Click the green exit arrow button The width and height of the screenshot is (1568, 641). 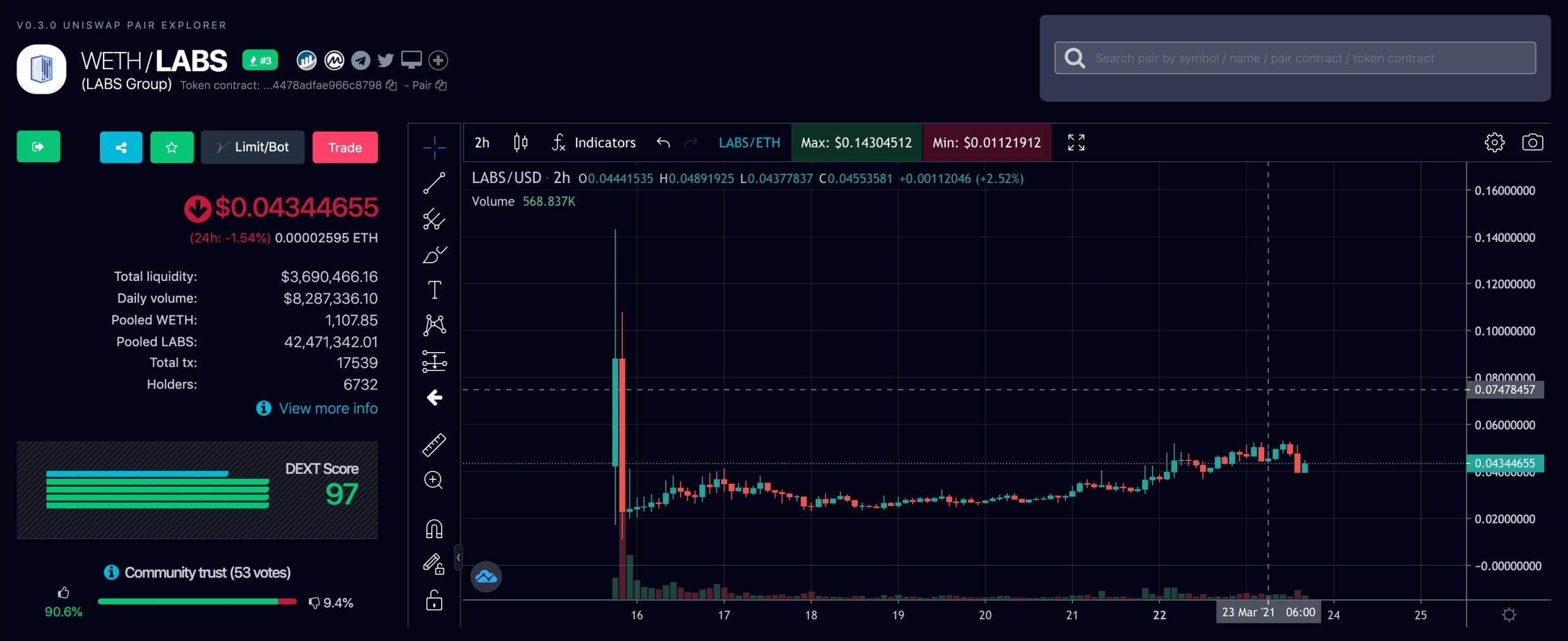tap(39, 146)
